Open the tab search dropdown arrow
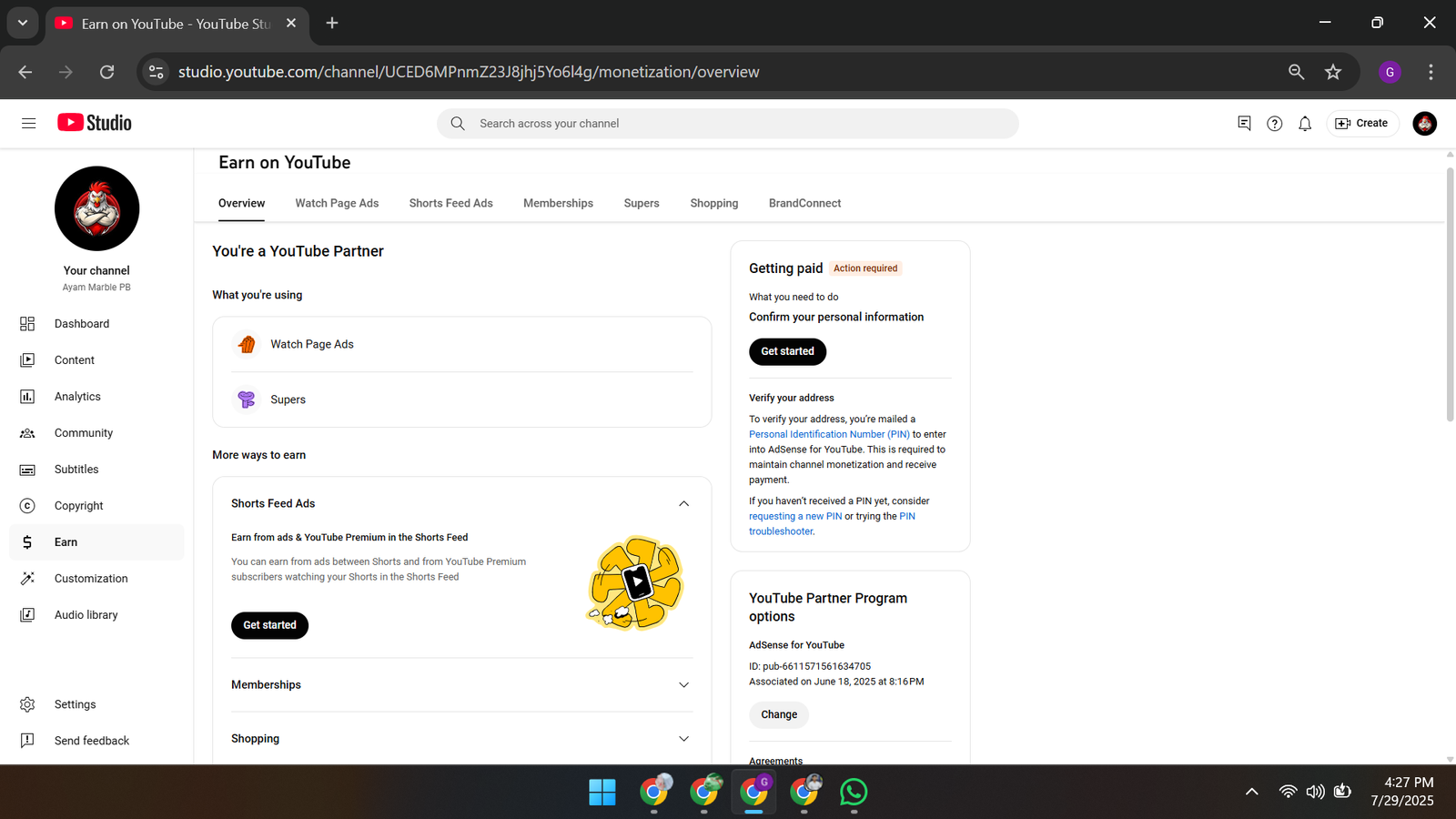Image resolution: width=1456 pixels, height=819 pixels. click(x=23, y=23)
